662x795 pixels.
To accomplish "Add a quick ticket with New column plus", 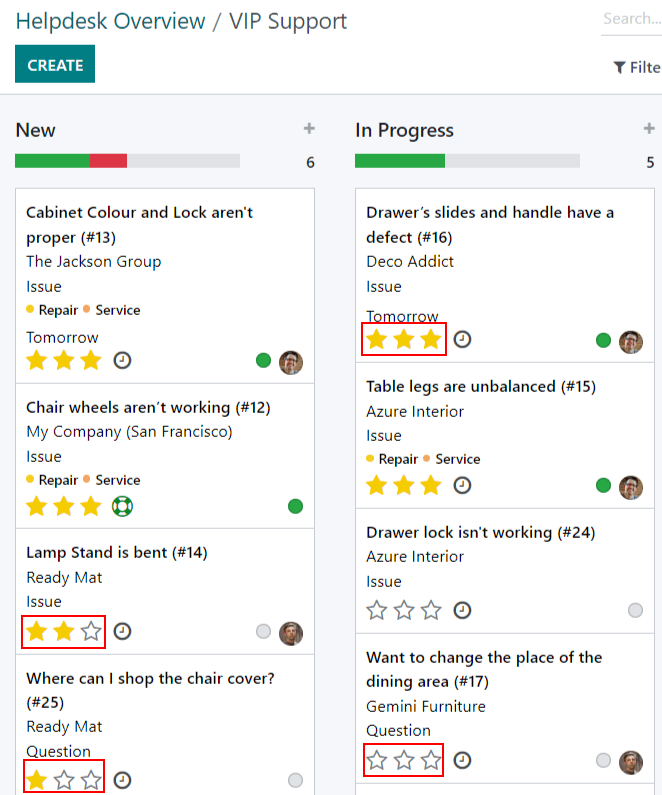I will tap(309, 128).
